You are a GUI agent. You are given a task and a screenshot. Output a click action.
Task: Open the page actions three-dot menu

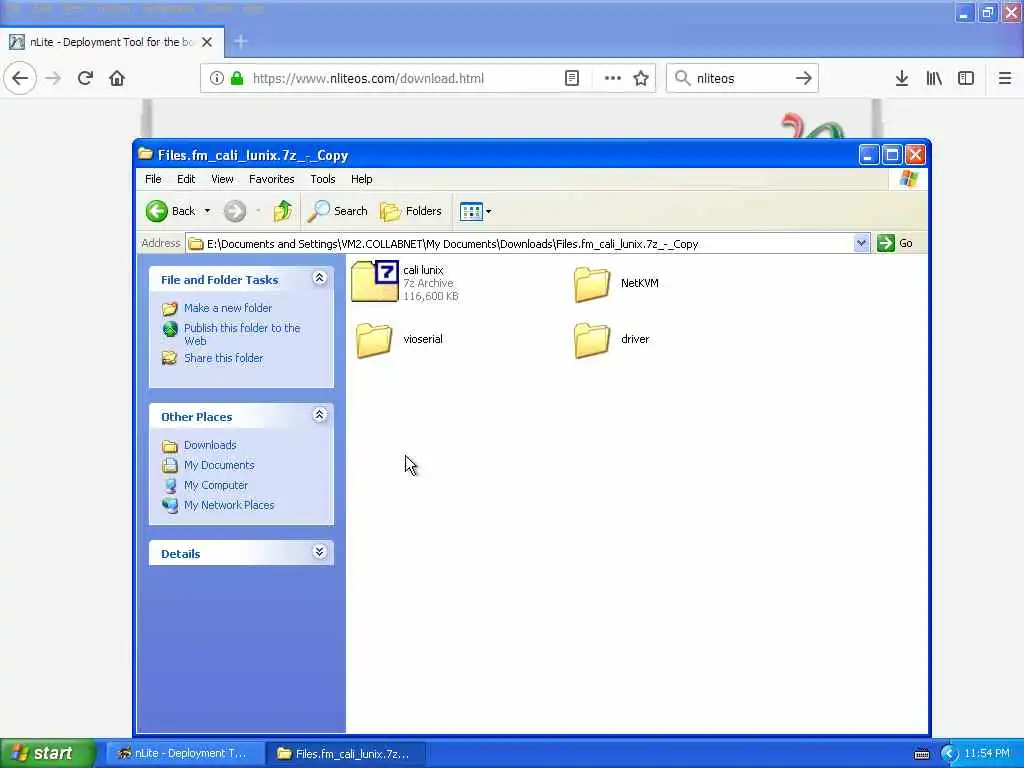pos(613,78)
